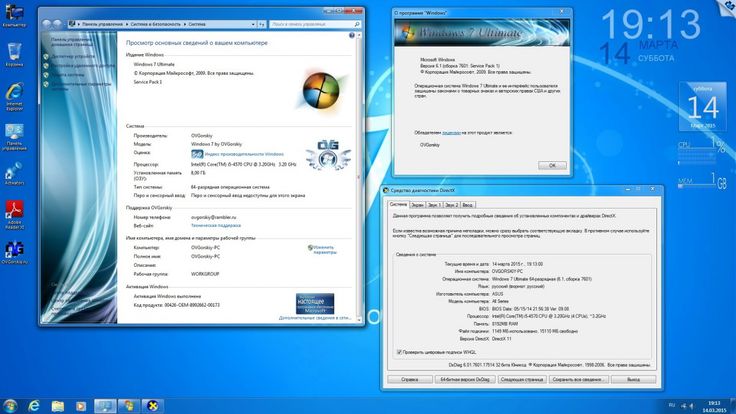The image size is (736, 414).
Task: Click the Справка button in DirectX dialog
Action: (x=410, y=379)
